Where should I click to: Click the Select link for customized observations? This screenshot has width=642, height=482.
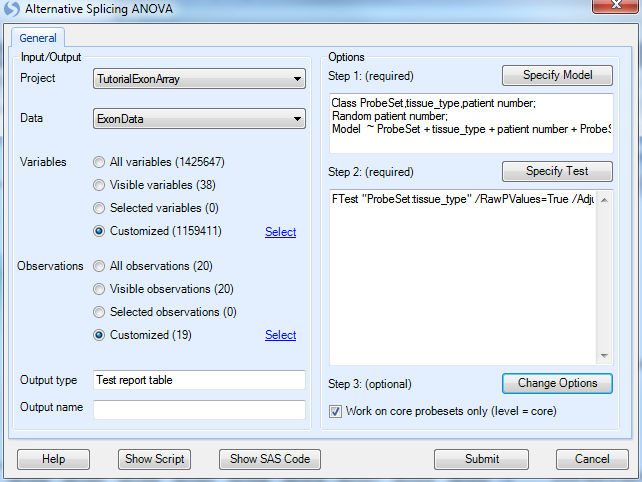click(280, 335)
